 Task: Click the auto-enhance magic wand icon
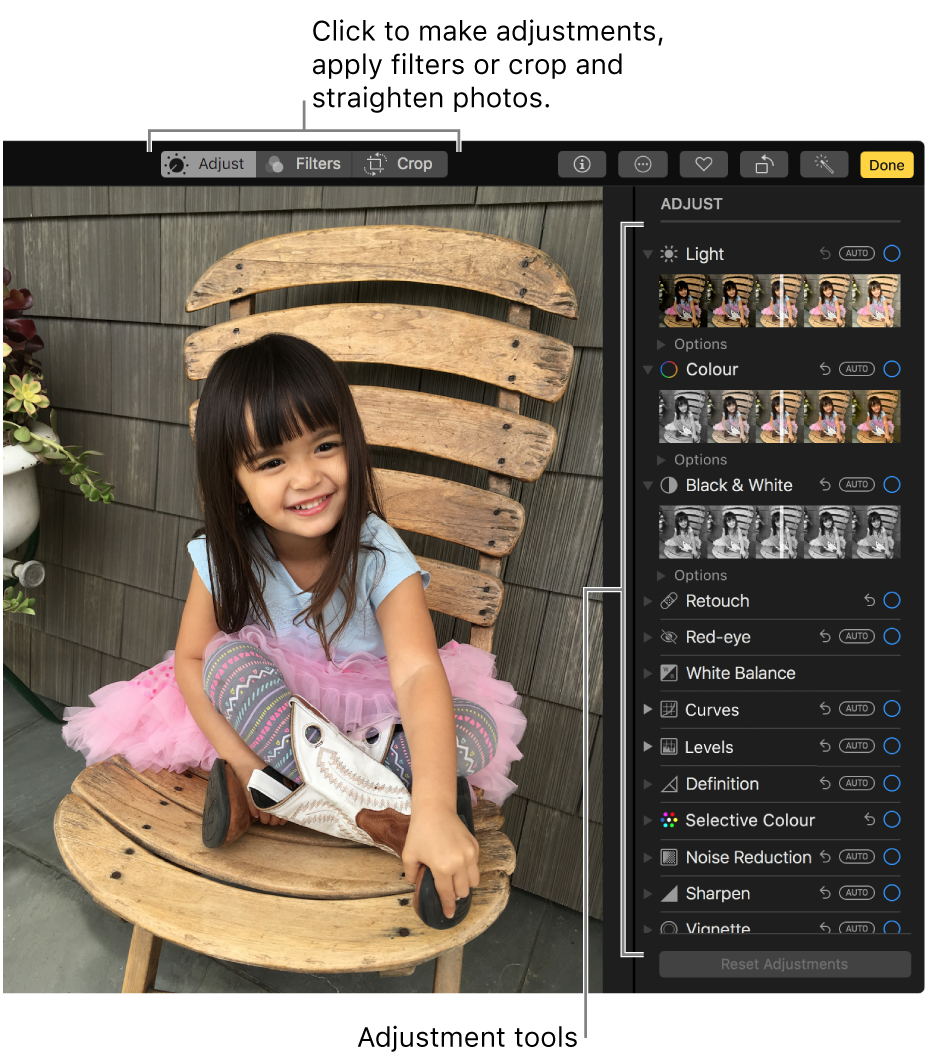coord(823,164)
